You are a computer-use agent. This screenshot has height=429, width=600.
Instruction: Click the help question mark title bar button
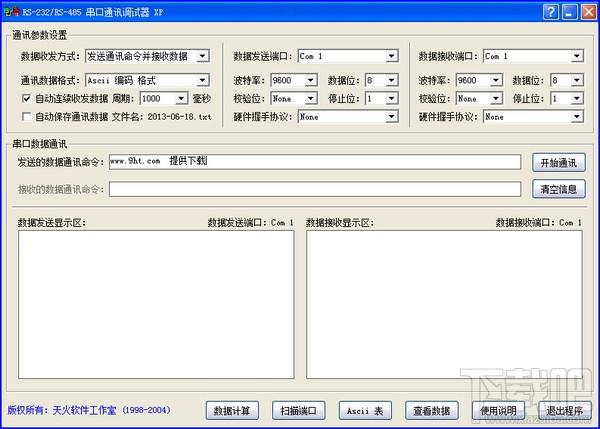(550, 12)
